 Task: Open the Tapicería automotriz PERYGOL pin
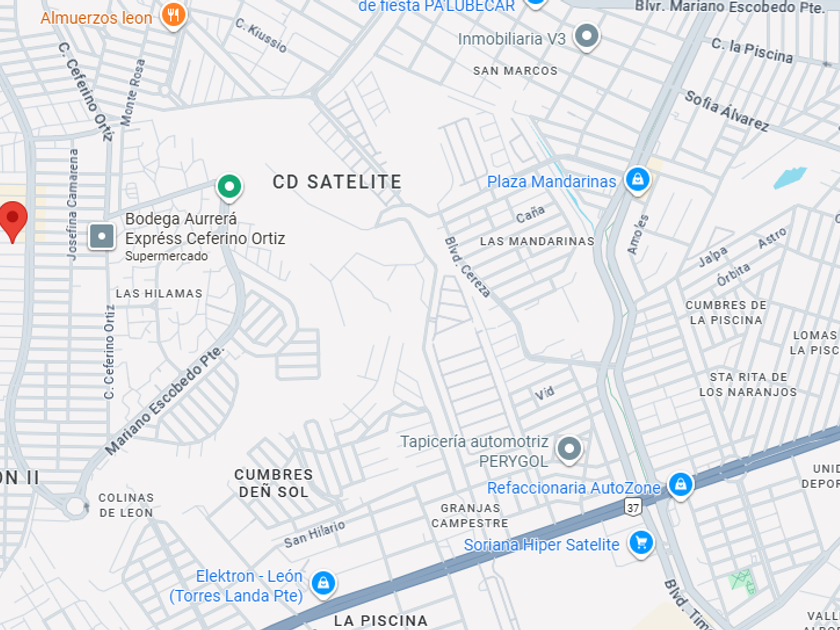[569, 449]
